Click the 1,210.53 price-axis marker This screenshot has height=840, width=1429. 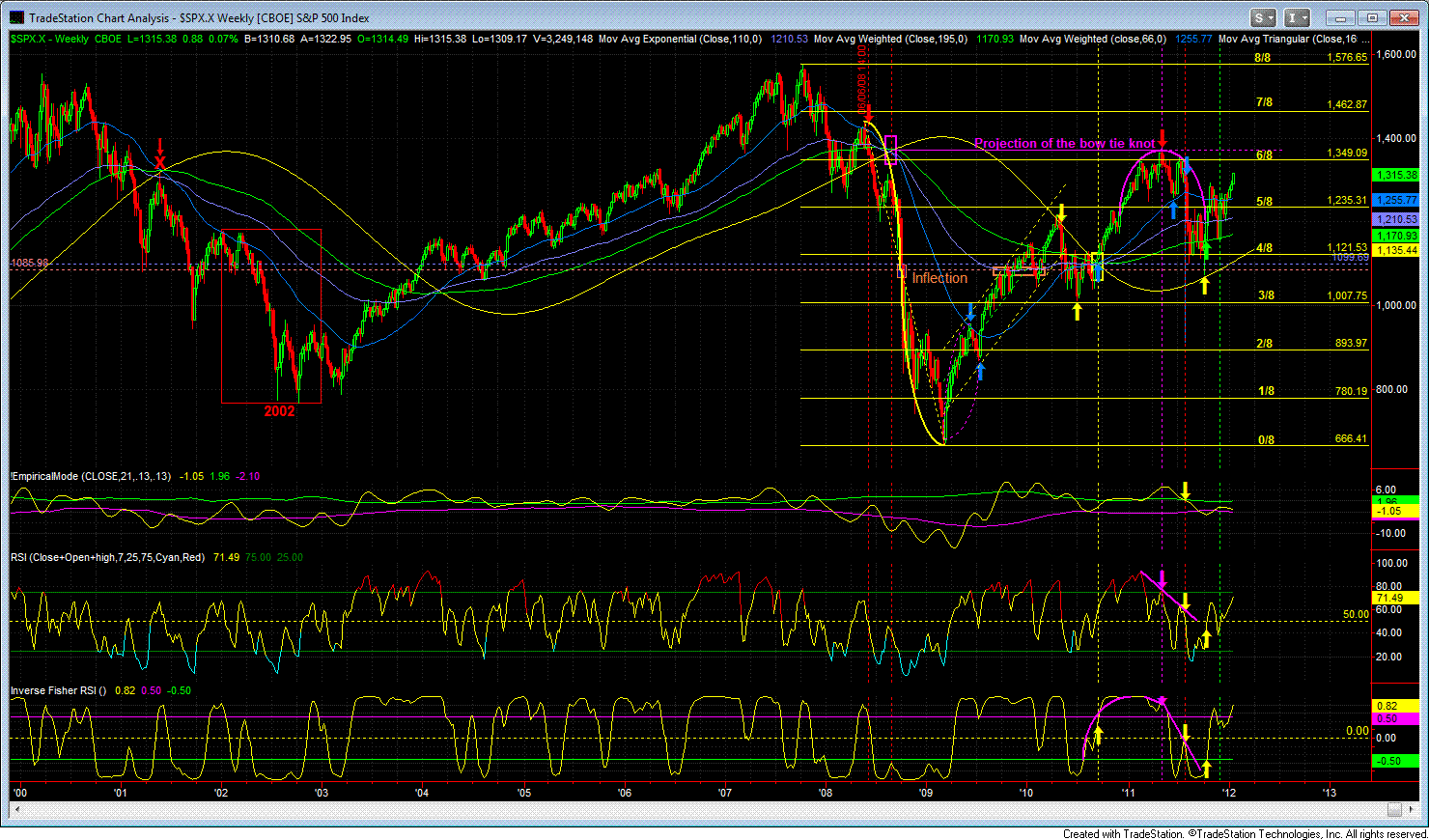tap(1395, 220)
